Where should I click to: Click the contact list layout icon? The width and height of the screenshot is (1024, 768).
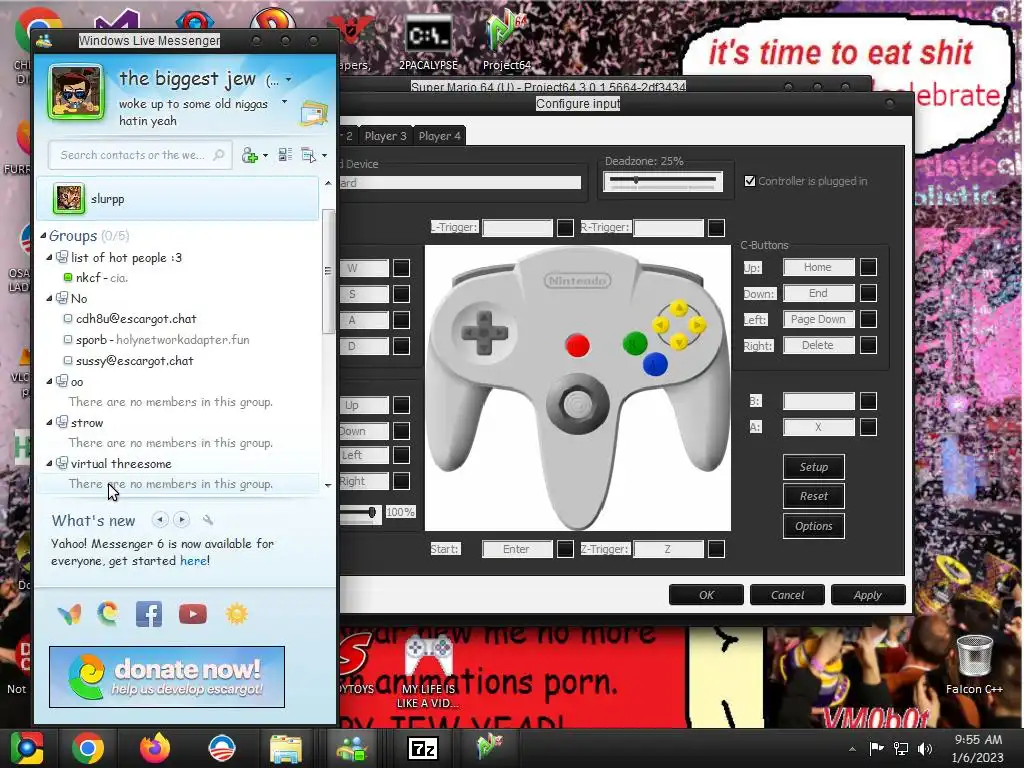(285, 155)
